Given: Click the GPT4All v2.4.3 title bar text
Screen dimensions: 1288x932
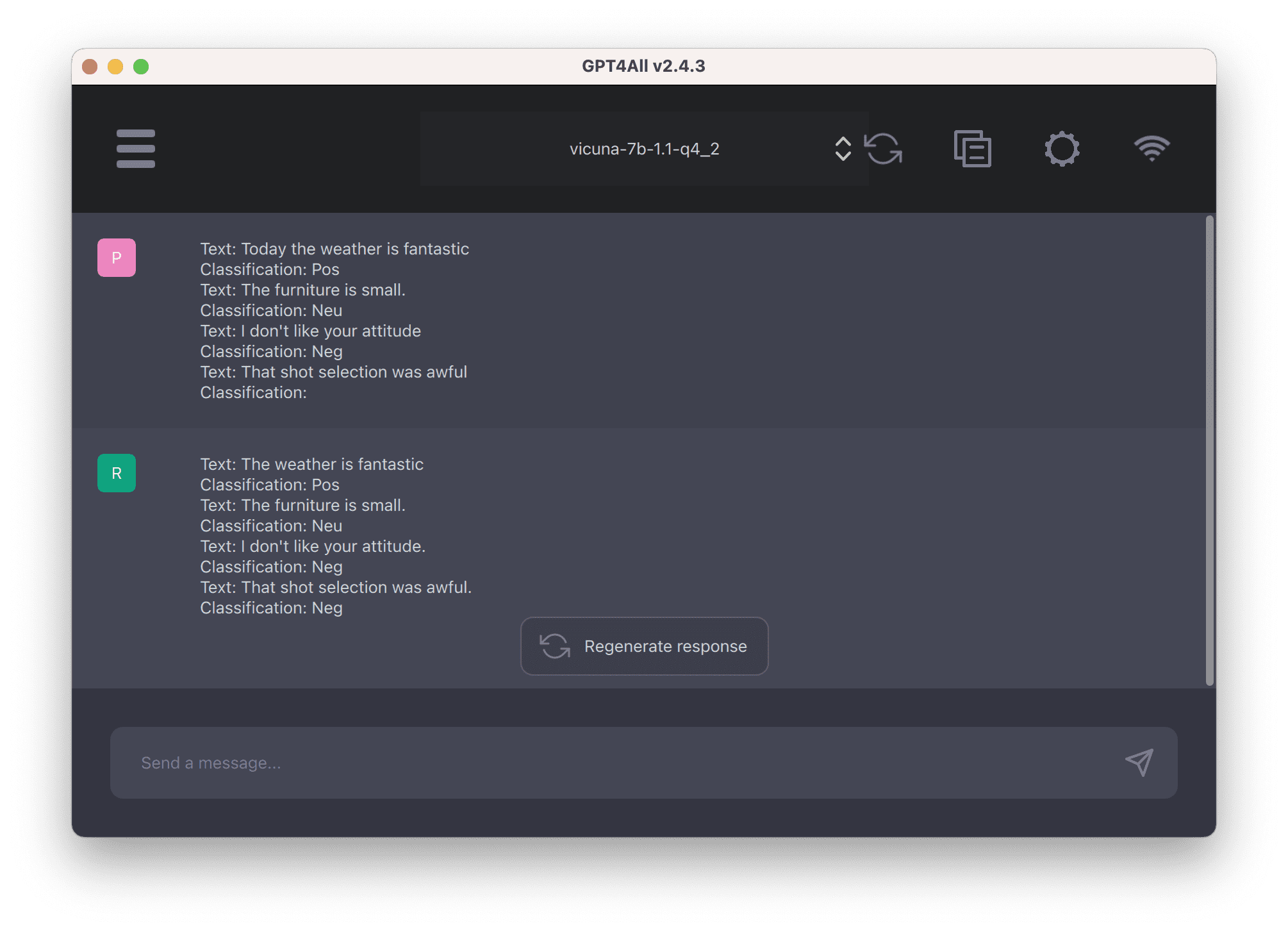Looking at the screenshot, I should 643,65.
